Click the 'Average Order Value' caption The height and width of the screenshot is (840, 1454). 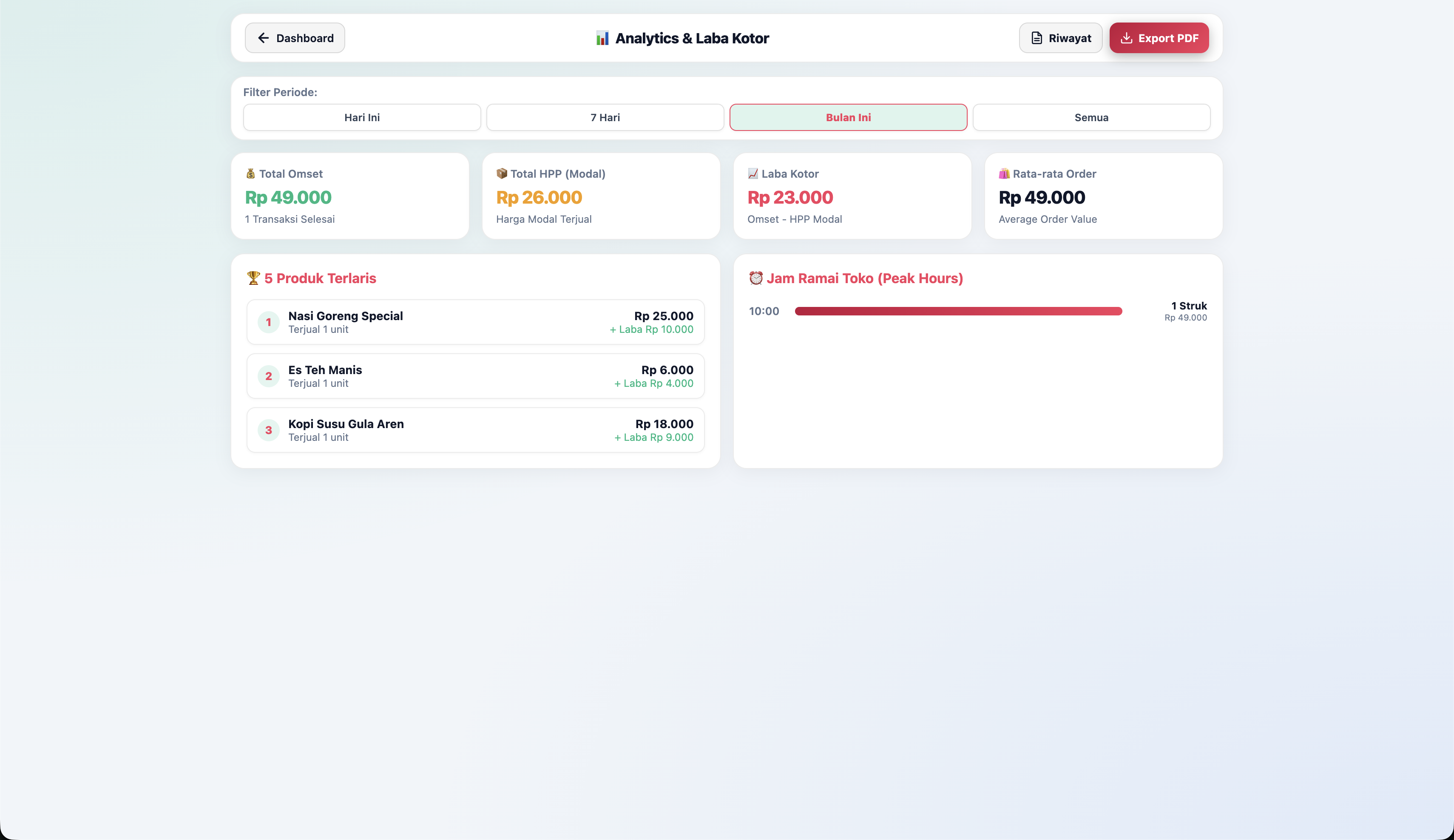point(1048,219)
